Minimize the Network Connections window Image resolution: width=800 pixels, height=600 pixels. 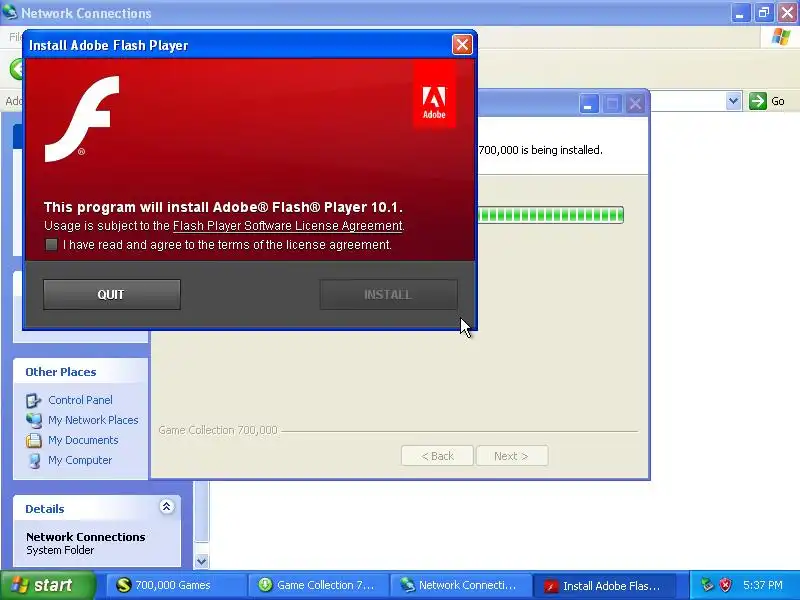(x=740, y=13)
